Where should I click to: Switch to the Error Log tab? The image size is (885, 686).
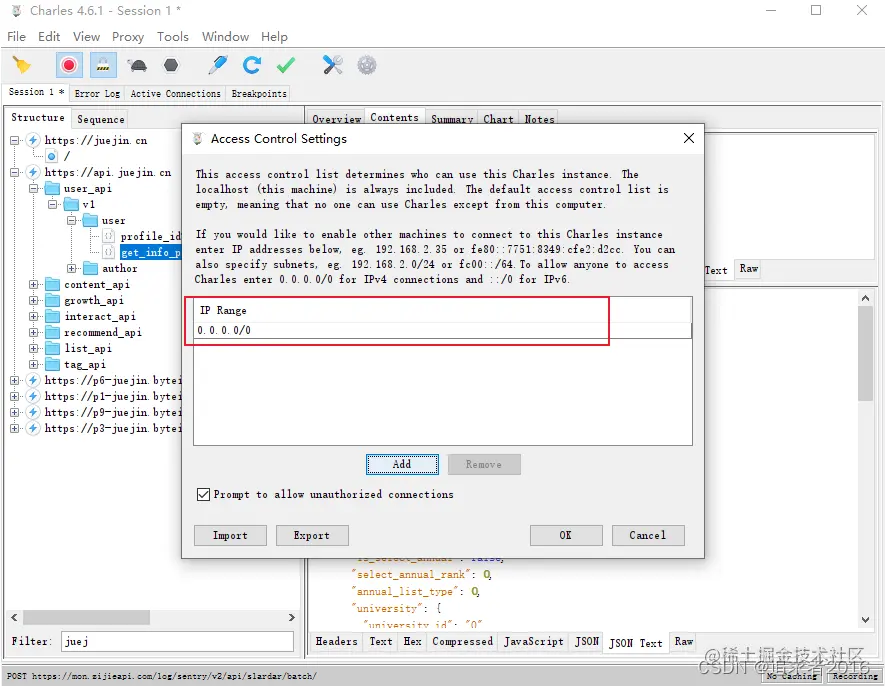pyautogui.click(x=97, y=94)
